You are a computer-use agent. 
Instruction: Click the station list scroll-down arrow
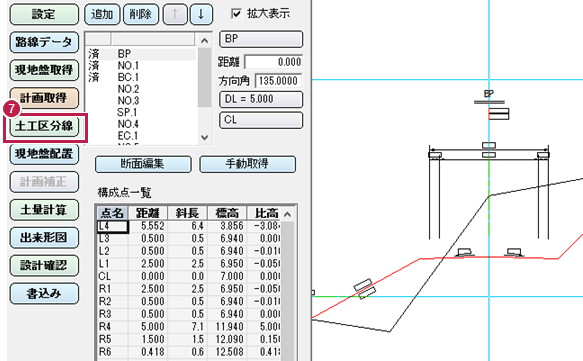pyautogui.click(x=204, y=137)
